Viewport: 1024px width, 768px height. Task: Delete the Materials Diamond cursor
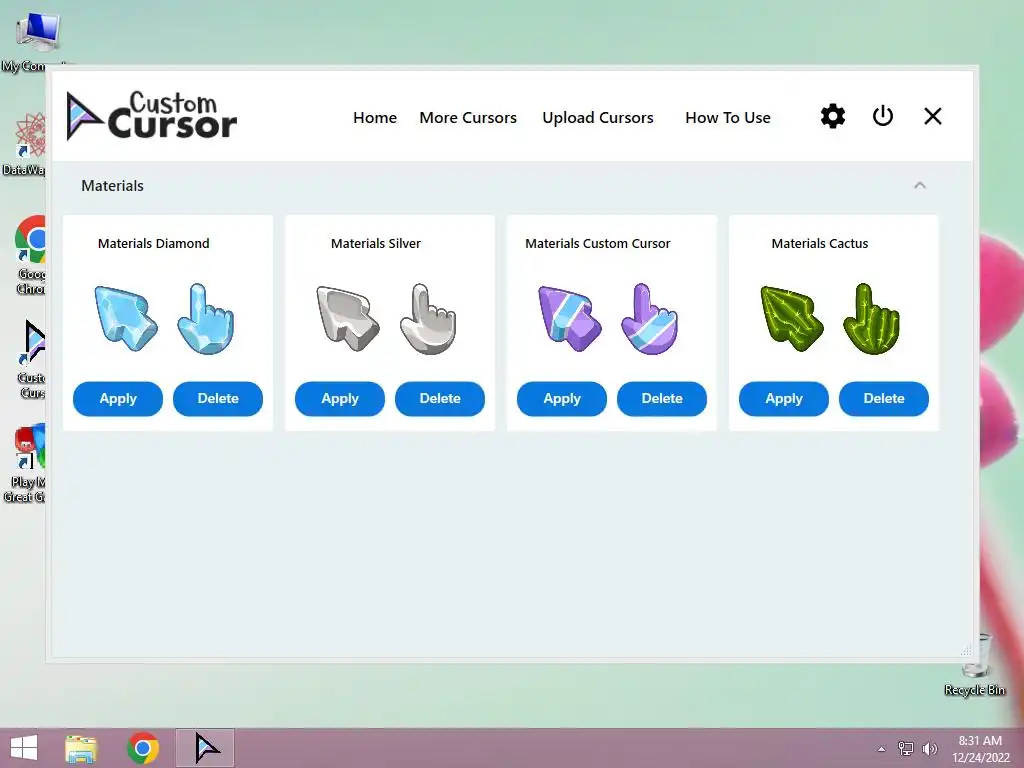(217, 398)
